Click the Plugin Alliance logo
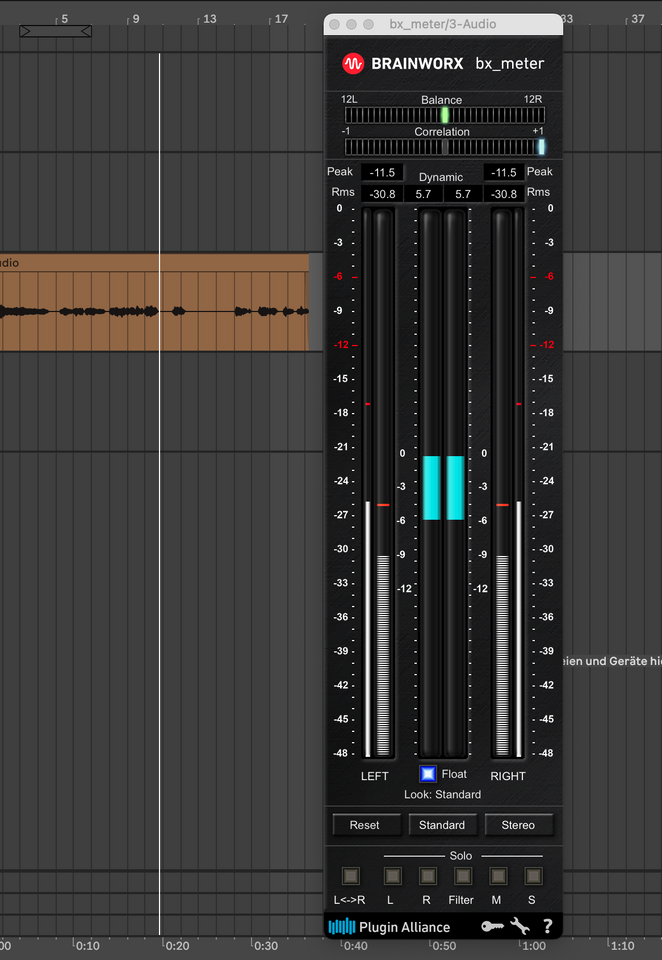Image resolution: width=662 pixels, height=960 pixels. tap(389, 926)
